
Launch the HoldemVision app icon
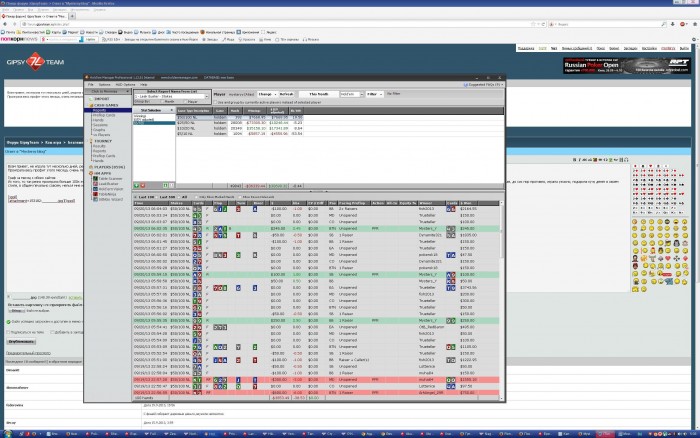tap(95, 189)
